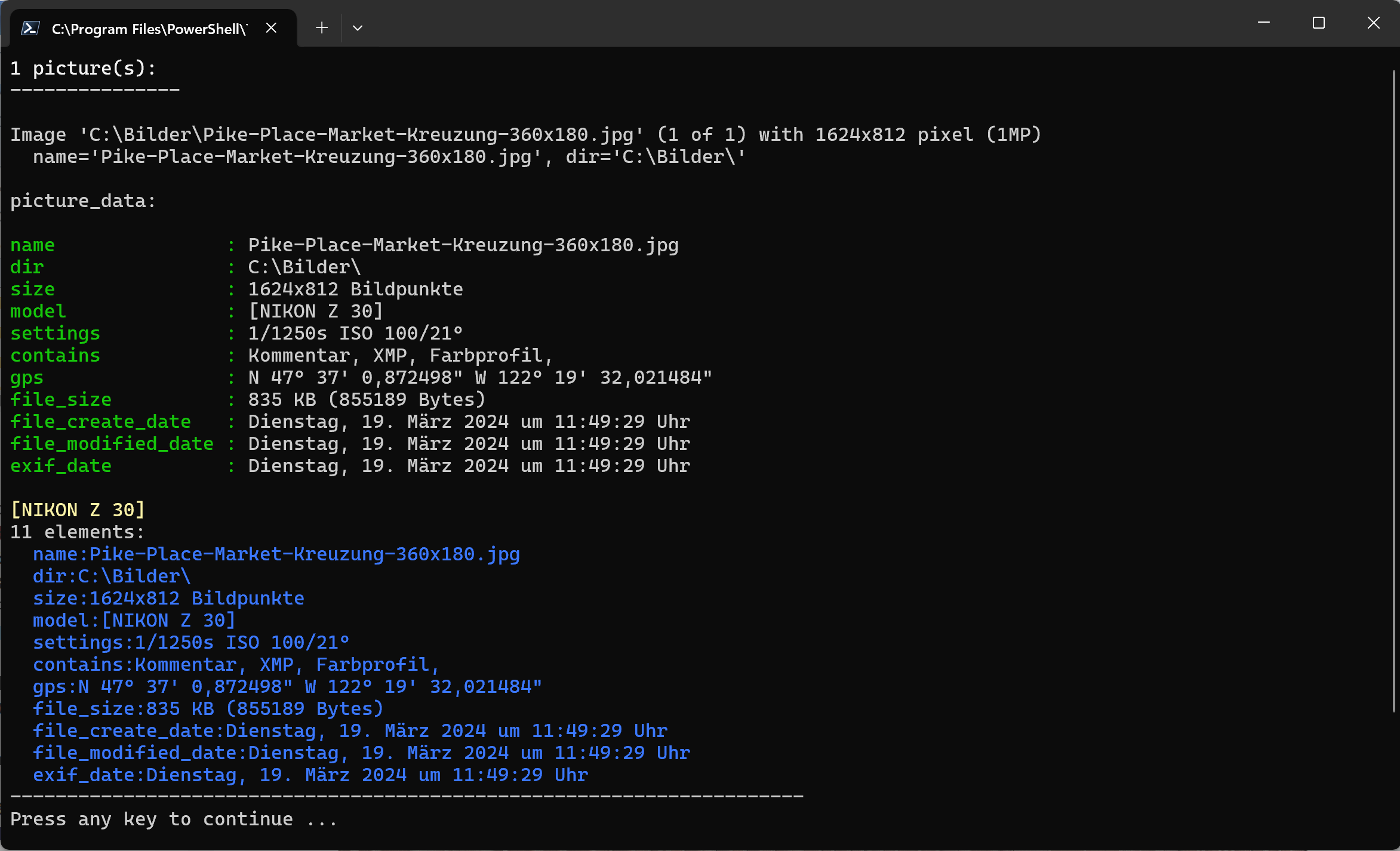
Task: Click the empty title bar area
Action: tap(776, 24)
